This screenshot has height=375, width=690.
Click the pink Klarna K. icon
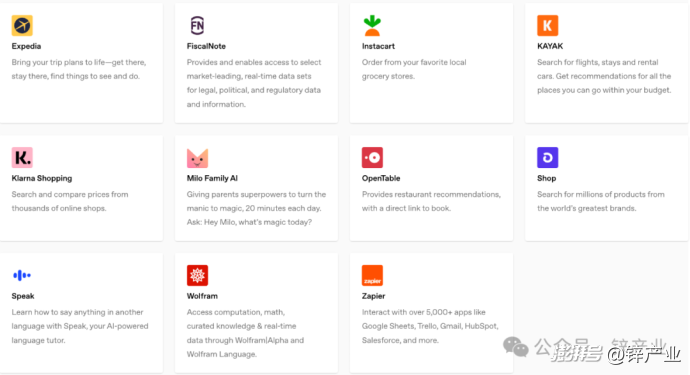click(22, 158)
